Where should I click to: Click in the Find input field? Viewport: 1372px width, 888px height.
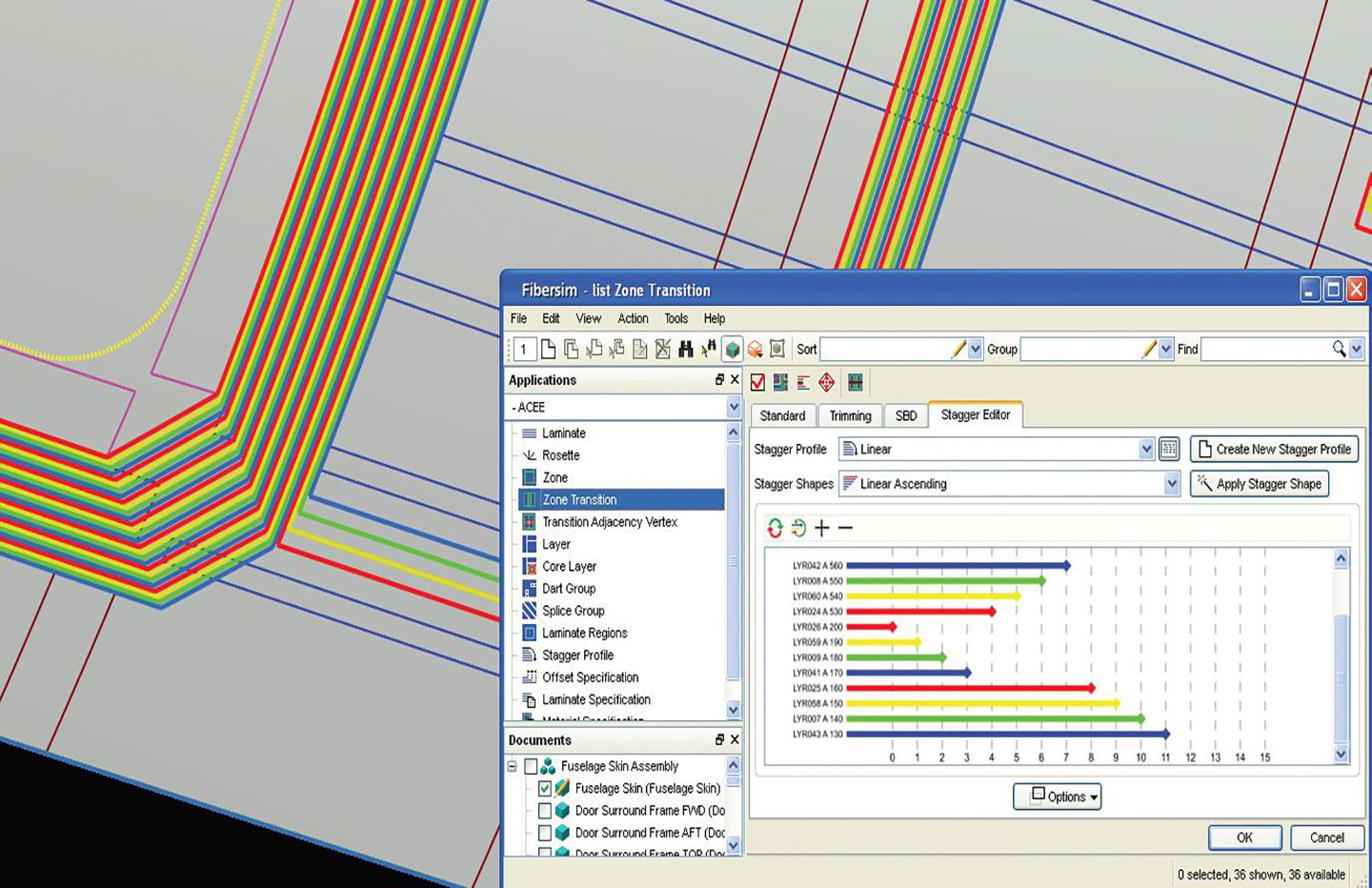click(1266, 350)
